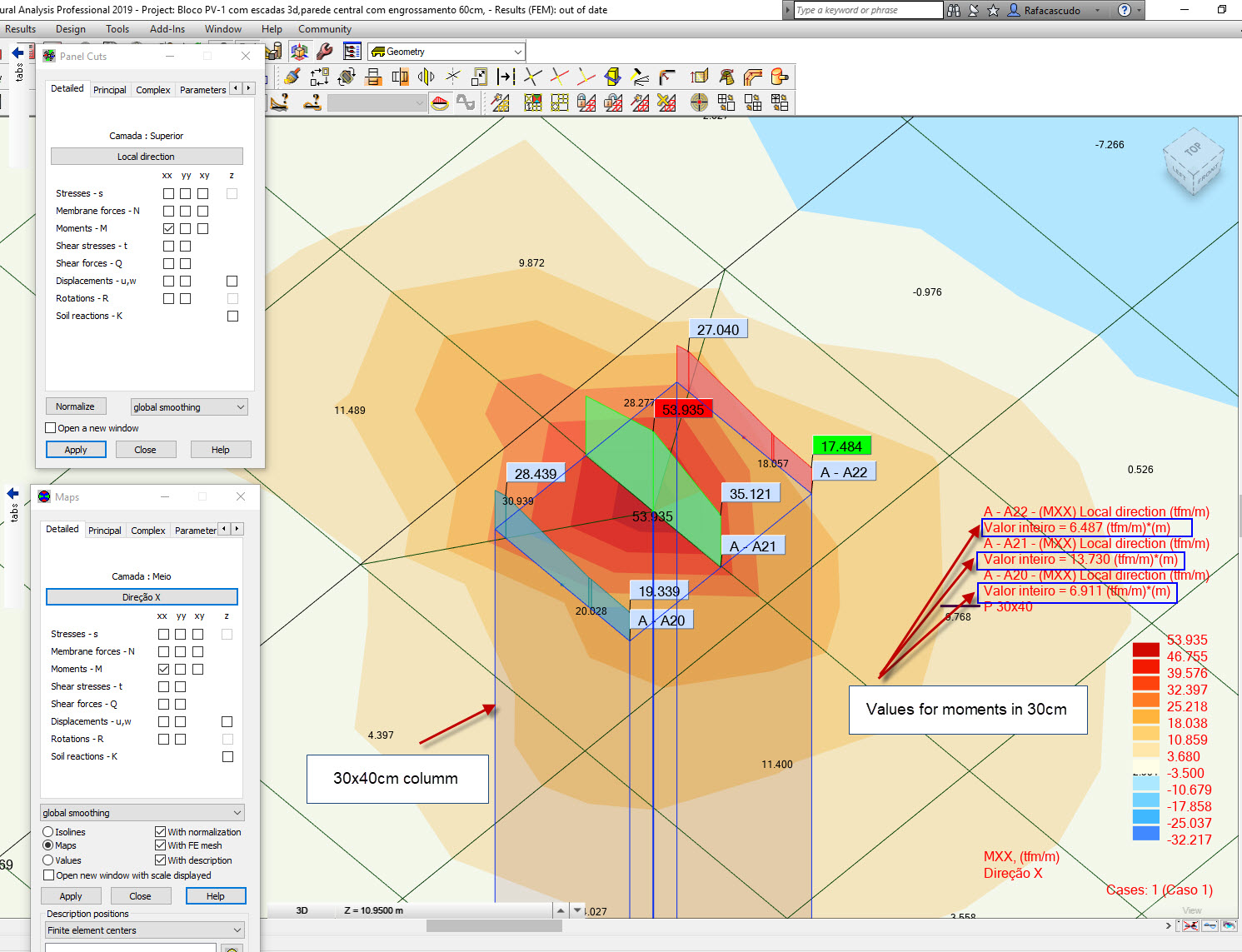
Task: Click the Apply button in the Maps panel
Action: point(71,895)
